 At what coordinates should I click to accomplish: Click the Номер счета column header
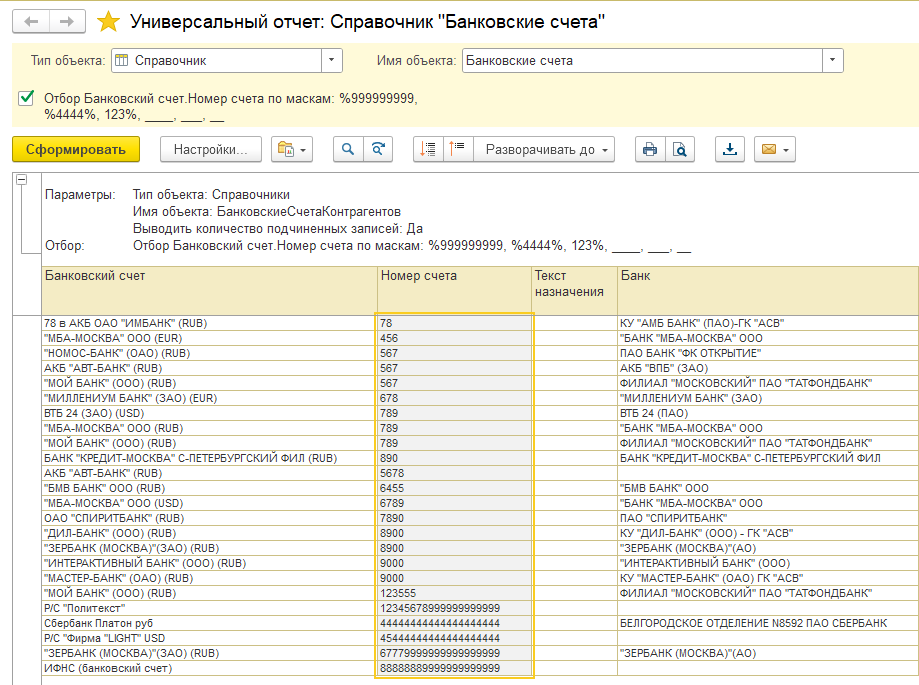point(454,290)
